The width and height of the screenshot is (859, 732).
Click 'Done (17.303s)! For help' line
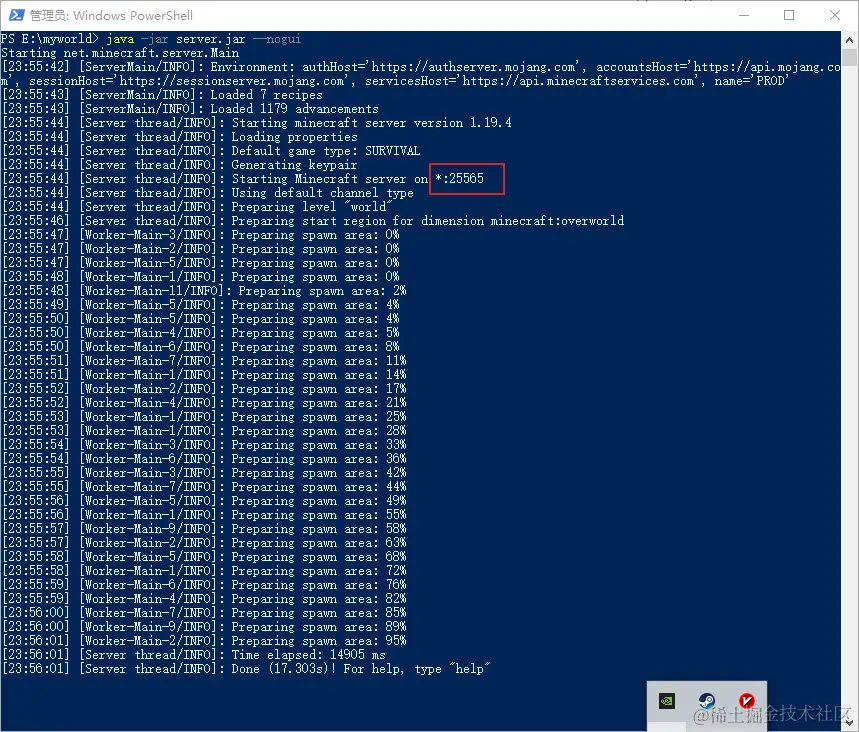pyautogui.click(x=247, y=669)
